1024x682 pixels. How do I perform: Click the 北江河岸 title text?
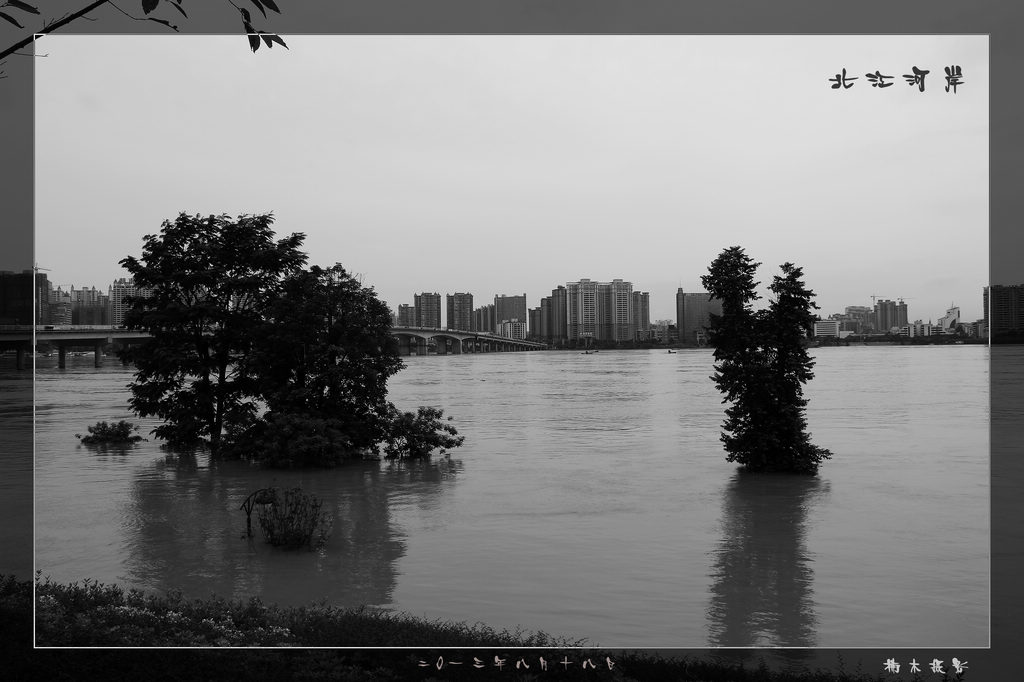tap(896, 80)
